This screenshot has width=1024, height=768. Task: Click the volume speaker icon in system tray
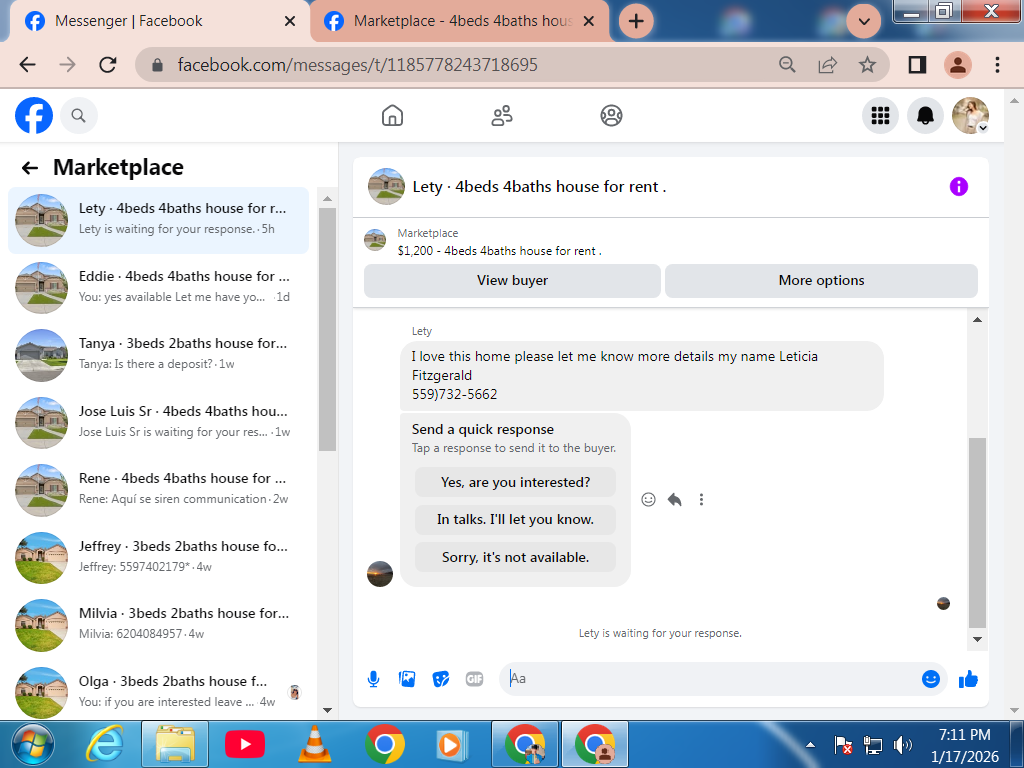[903, 744]
